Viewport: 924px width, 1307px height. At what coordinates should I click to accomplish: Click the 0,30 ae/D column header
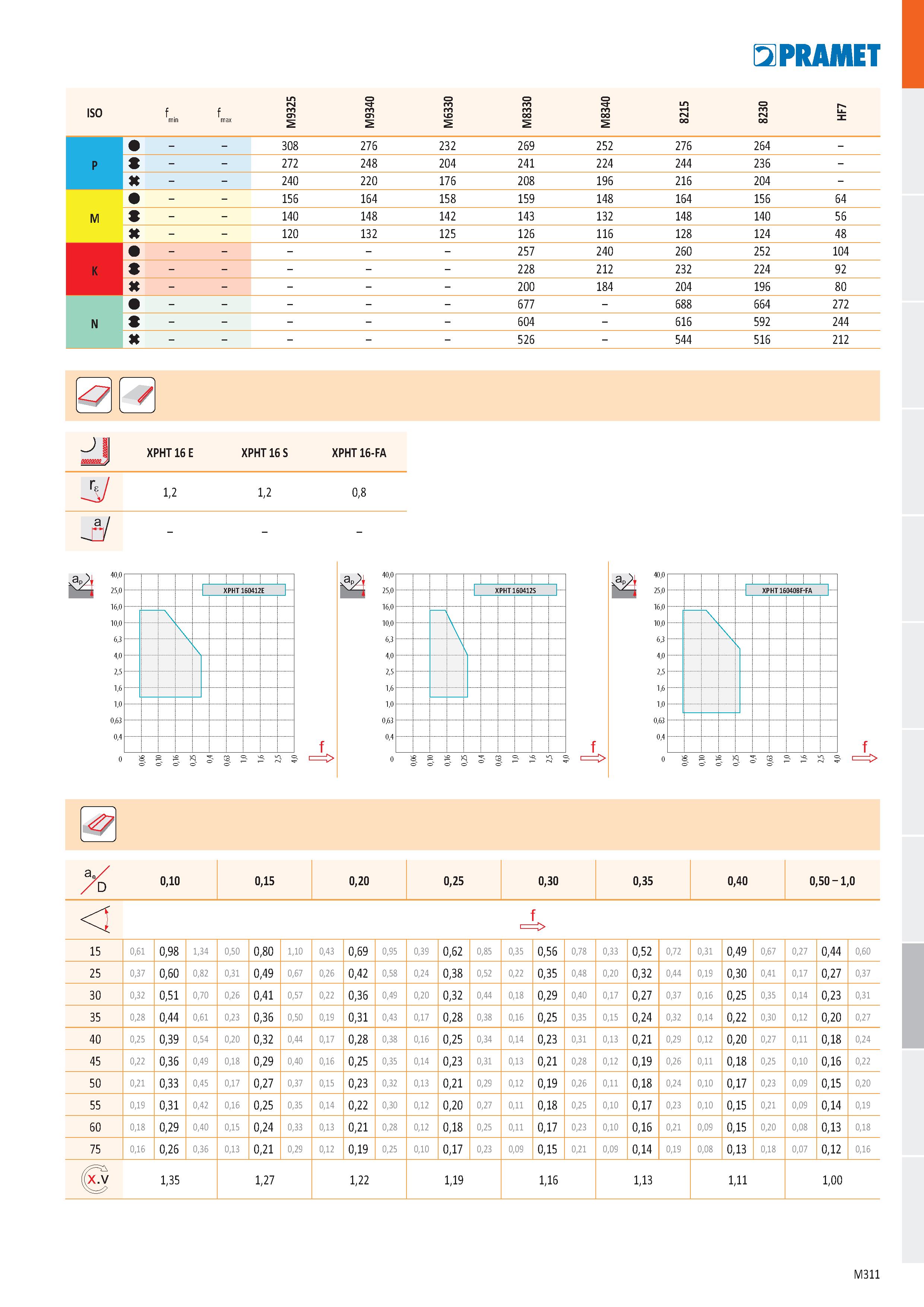548,881
